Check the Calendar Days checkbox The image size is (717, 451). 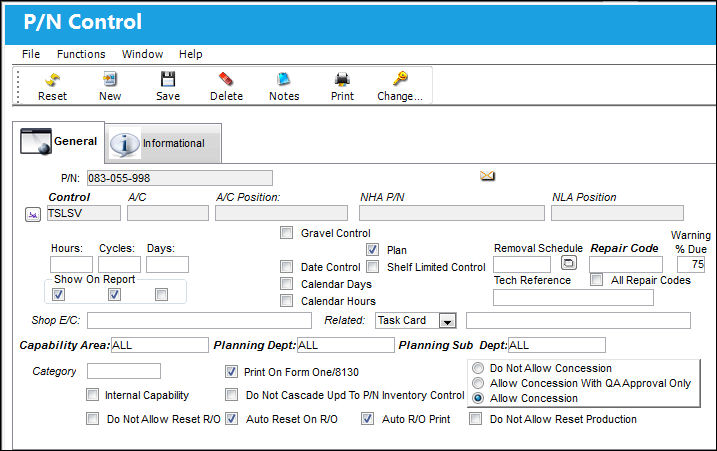pos(286,284)
